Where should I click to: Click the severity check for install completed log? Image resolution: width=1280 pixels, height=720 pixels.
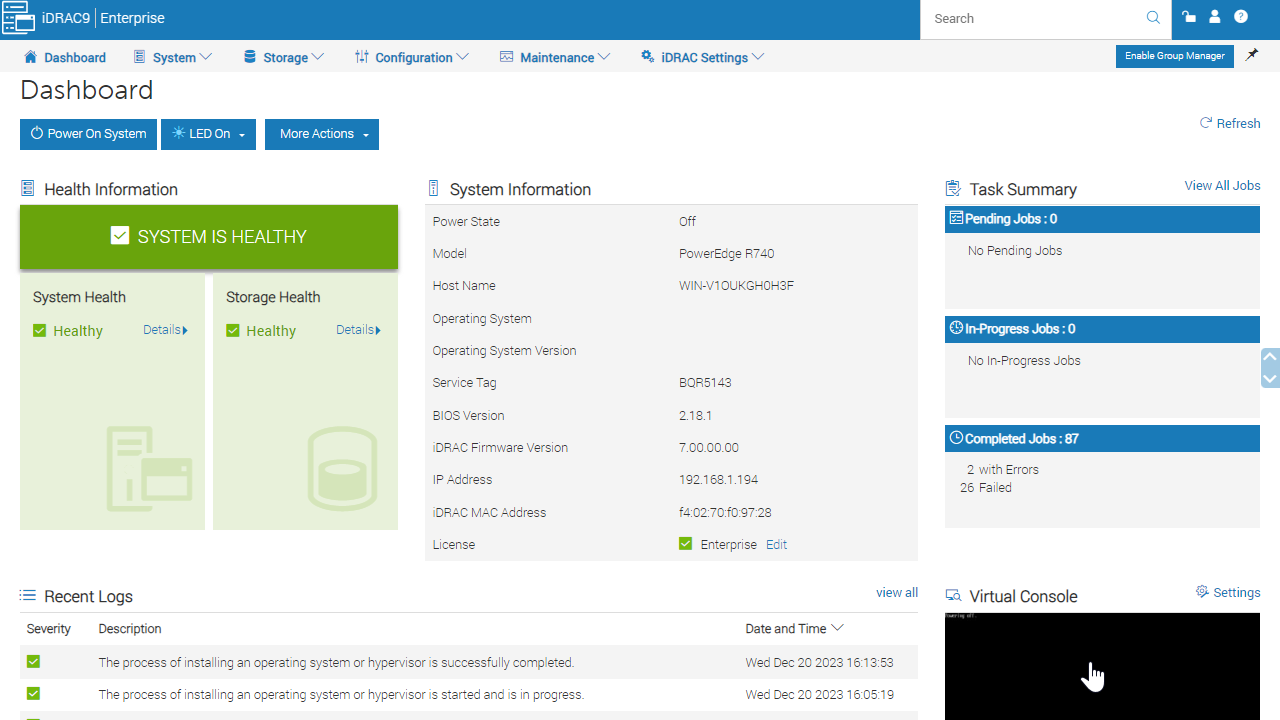33,662
